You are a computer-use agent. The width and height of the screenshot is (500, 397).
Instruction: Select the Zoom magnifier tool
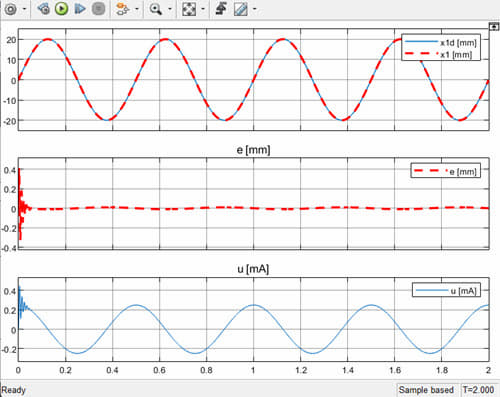click(155, 9)
